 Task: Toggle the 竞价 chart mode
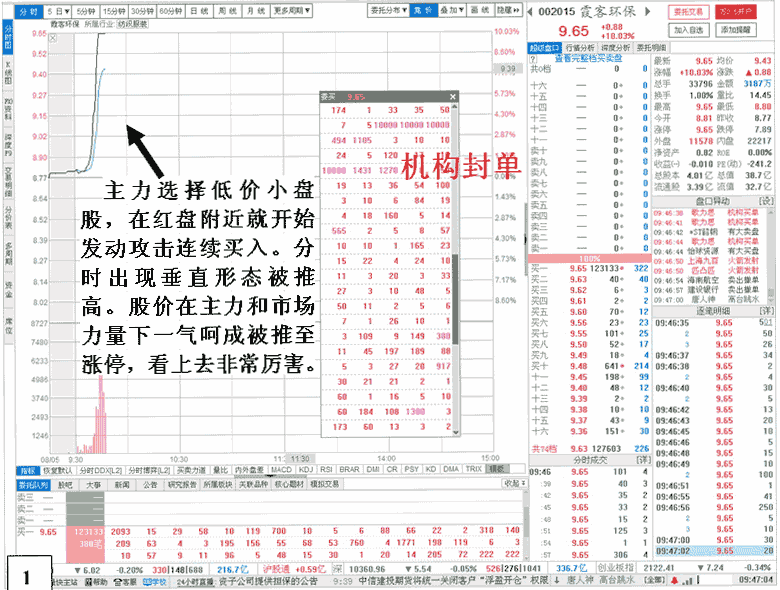423,10
